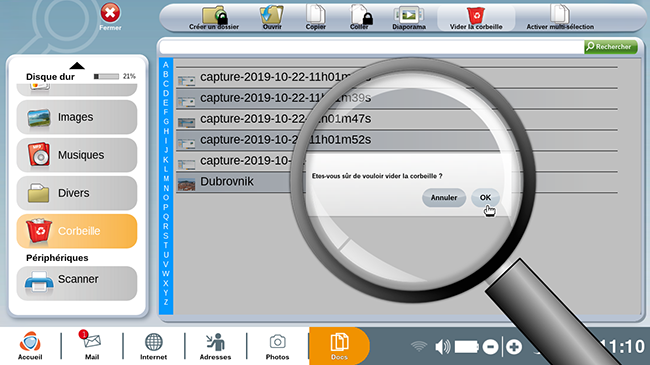The height and width of the screenshot is (365, 650).
Task: Click the Dubrovnik thumbnail image
Action: [187, 184]
